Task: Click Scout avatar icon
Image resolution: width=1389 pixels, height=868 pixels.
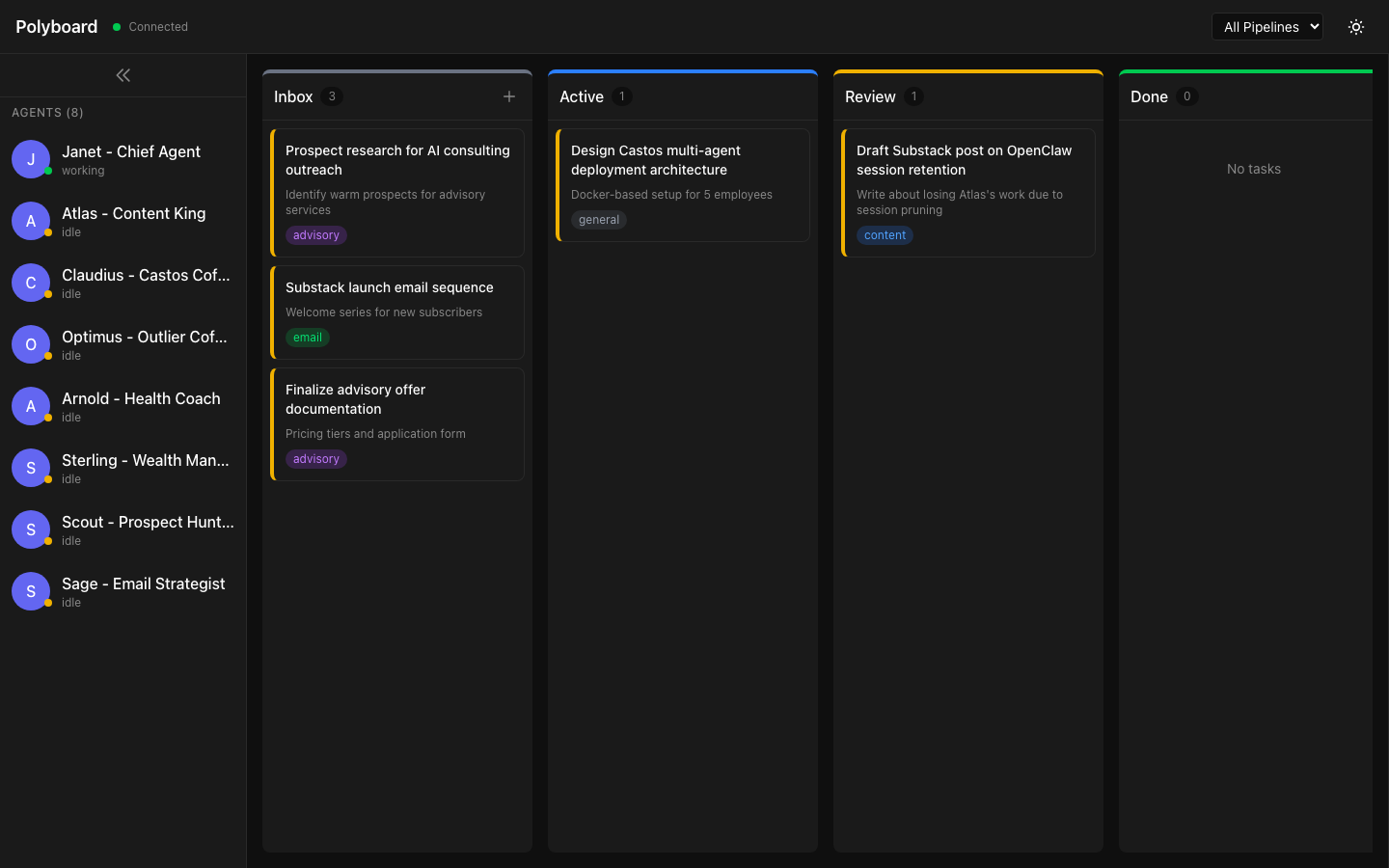Action: (31, 529)
